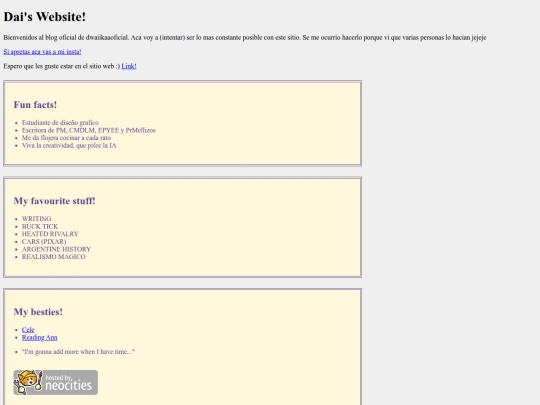540x405 pixels.
Task: Select the CARS (PIXAR) list item
Action: coord(44,241)
